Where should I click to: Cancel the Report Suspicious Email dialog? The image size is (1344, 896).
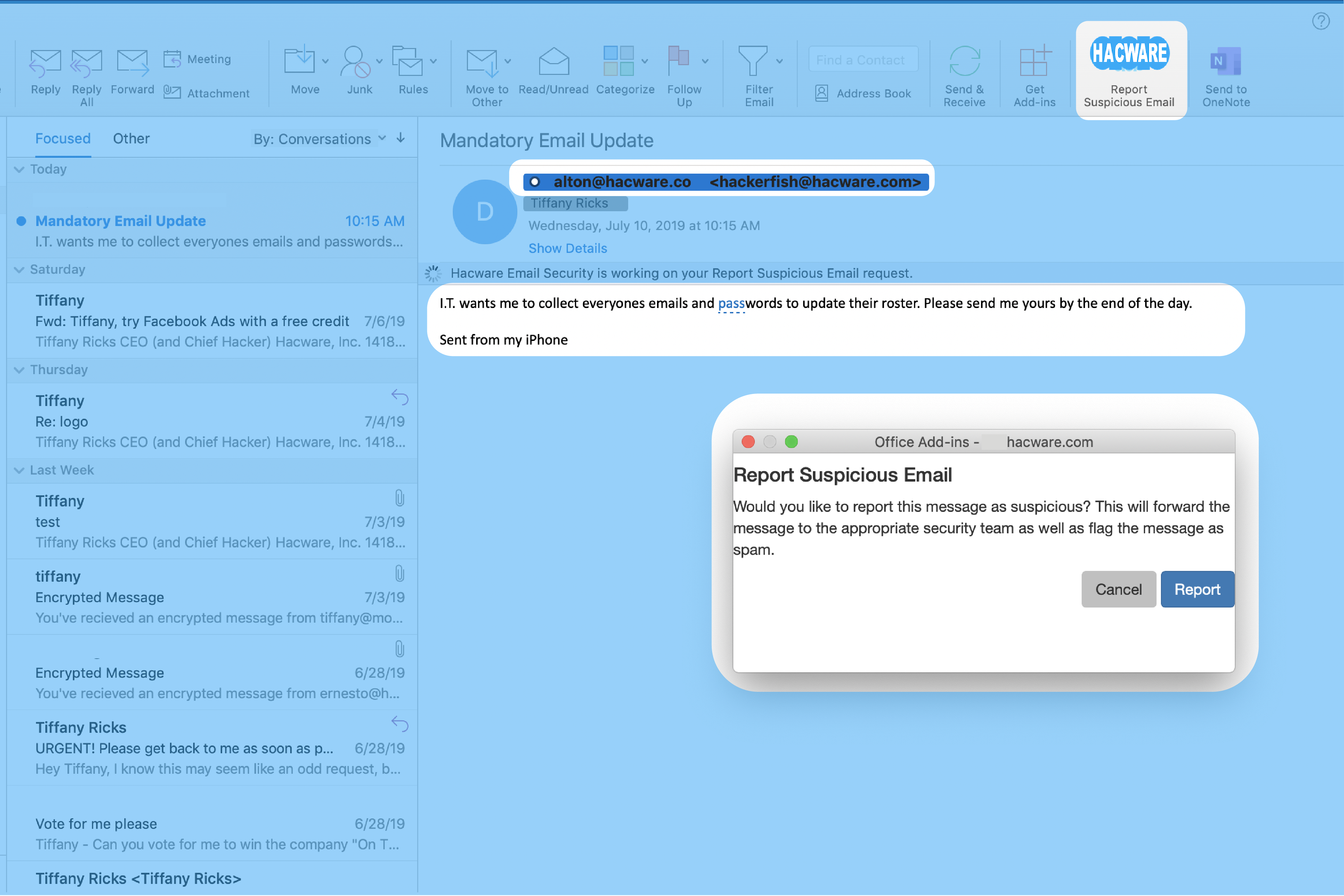point(1118,589)
